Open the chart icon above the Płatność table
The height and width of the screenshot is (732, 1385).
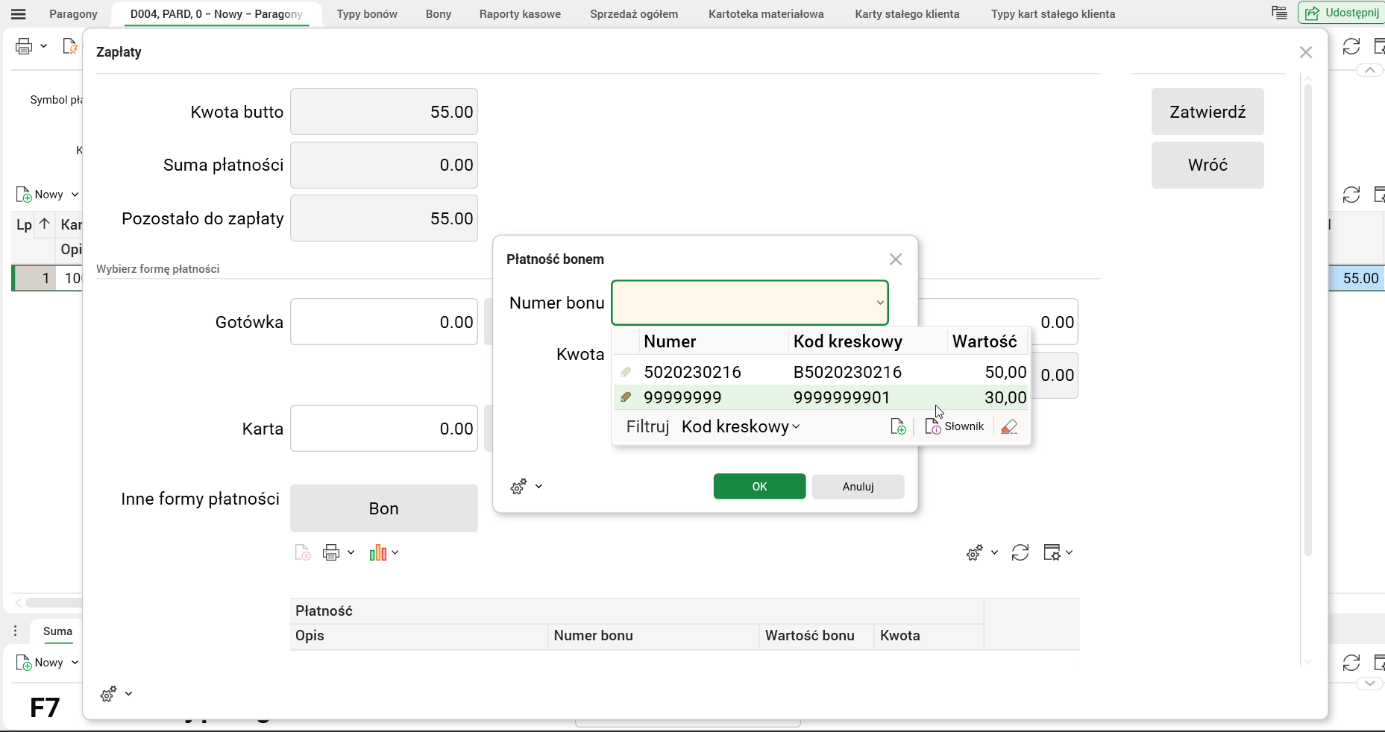378,553
